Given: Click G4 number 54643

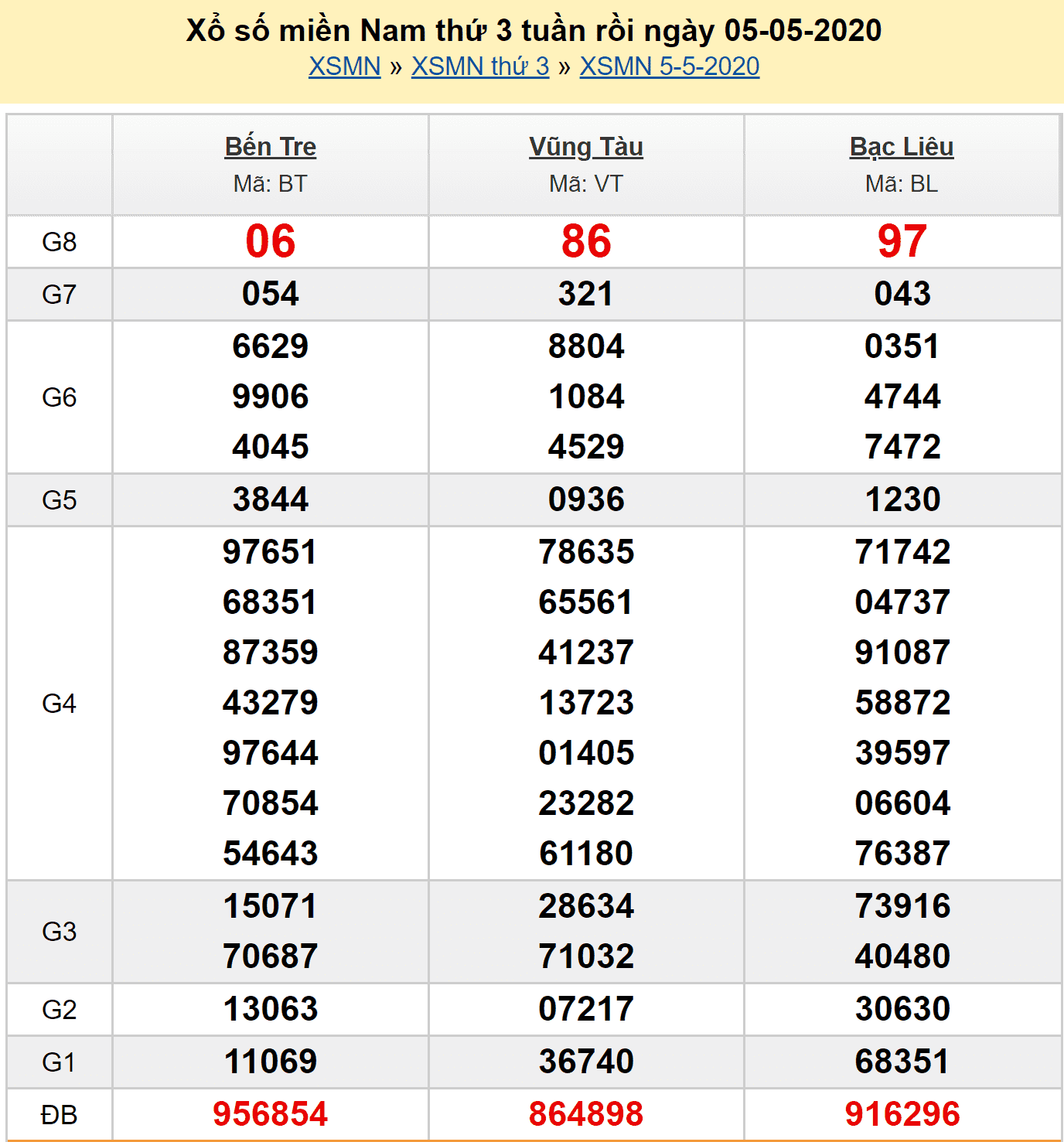Looking at the screenshot, I should click(271, 854).
